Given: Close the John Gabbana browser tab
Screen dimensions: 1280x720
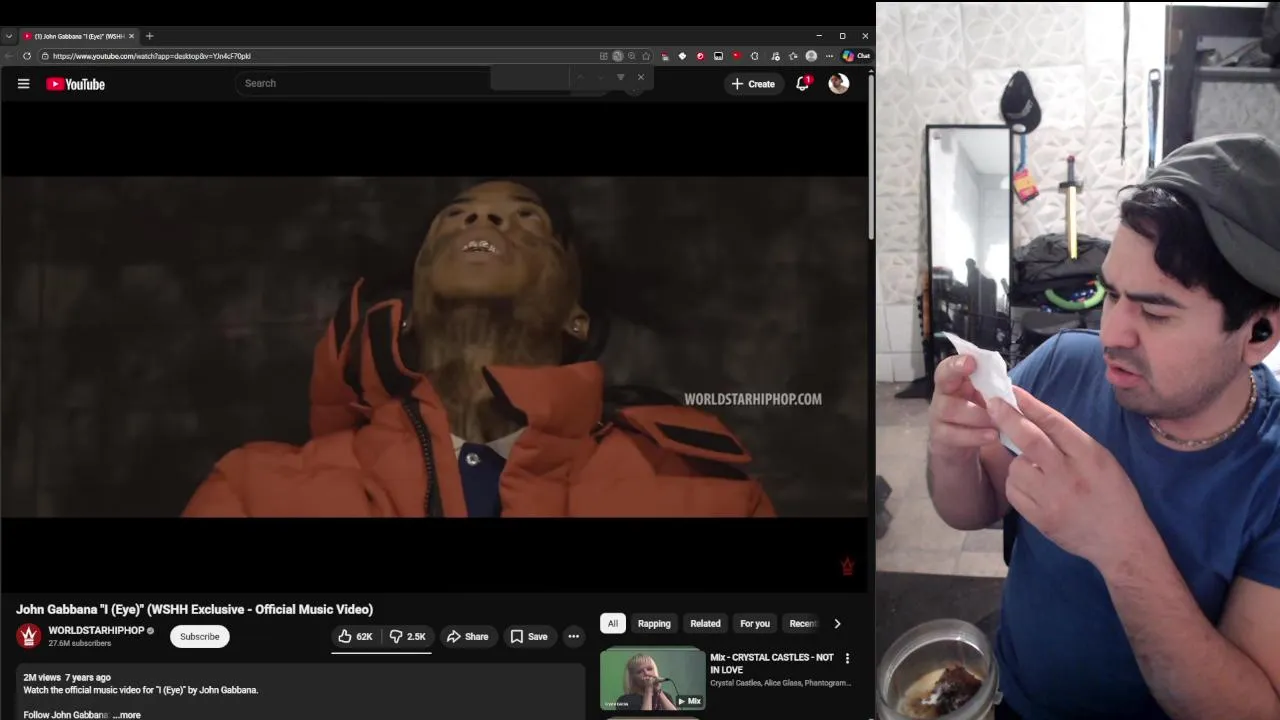Looking at the screenshot, I should 131,36.
